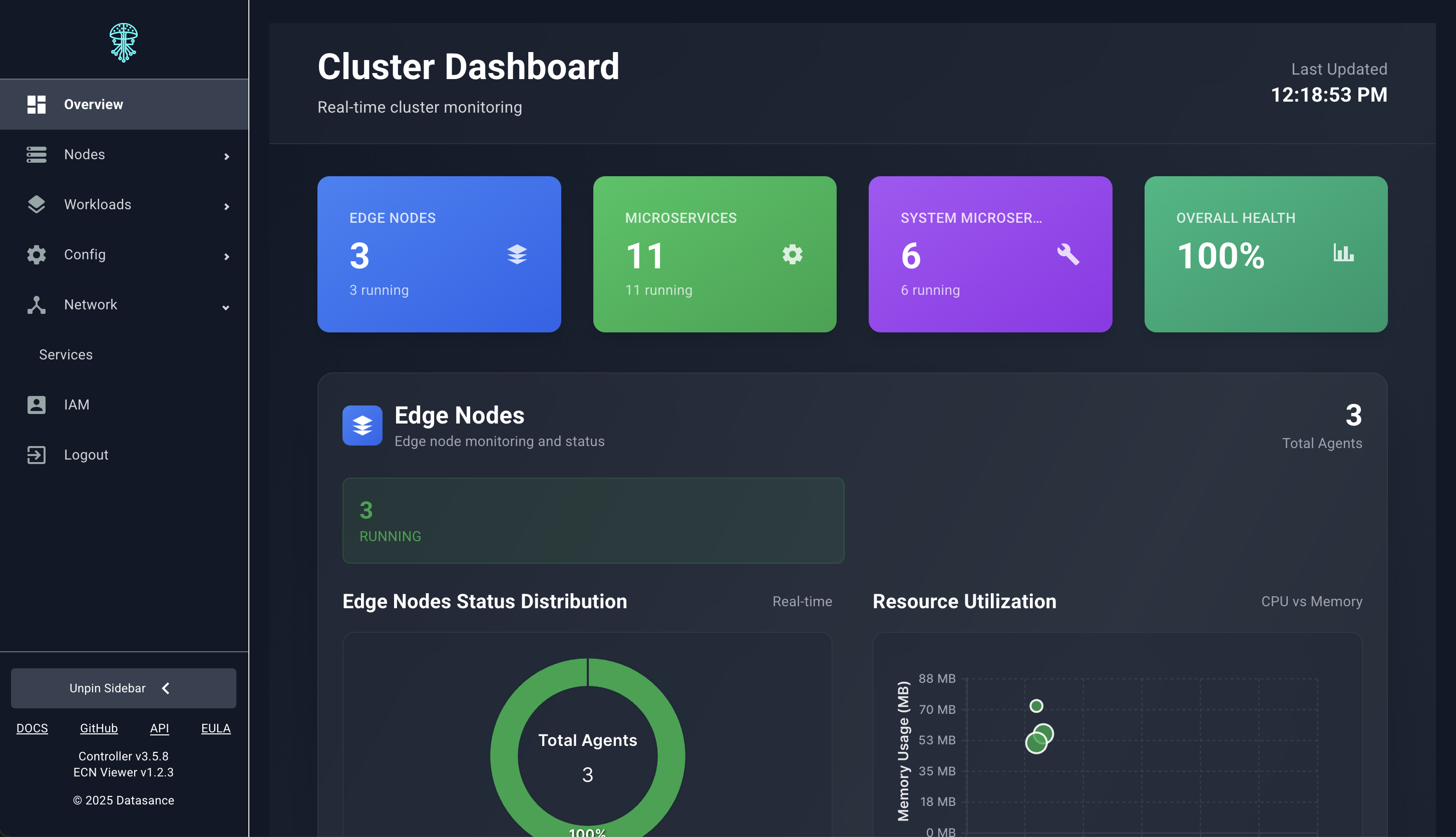The height and width of the screenshot is (837, 1456).
Task: Open the DOCS link in sidebar footer
Action: (32, 728)
